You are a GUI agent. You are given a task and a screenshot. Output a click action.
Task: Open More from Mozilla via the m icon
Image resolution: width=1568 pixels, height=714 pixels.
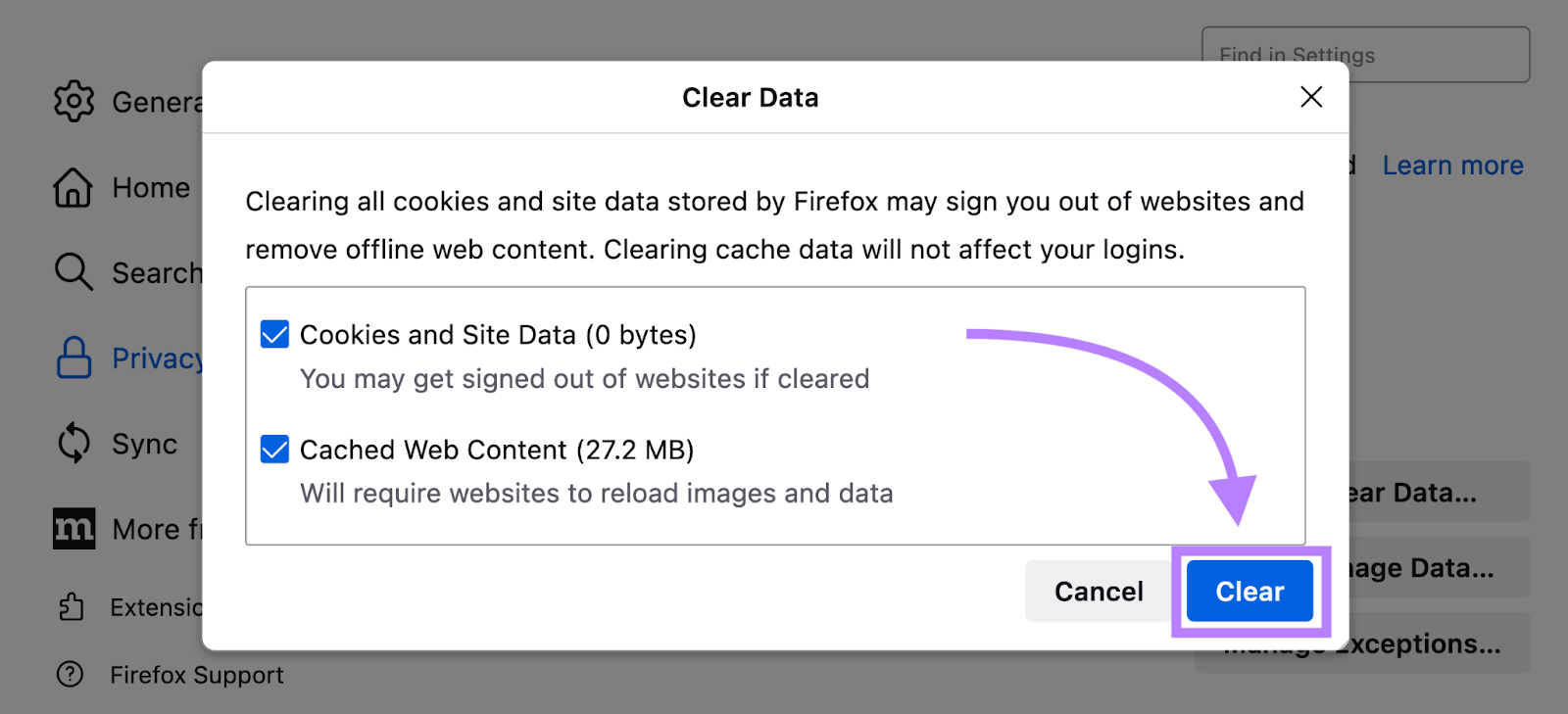[x=73, y=528]
